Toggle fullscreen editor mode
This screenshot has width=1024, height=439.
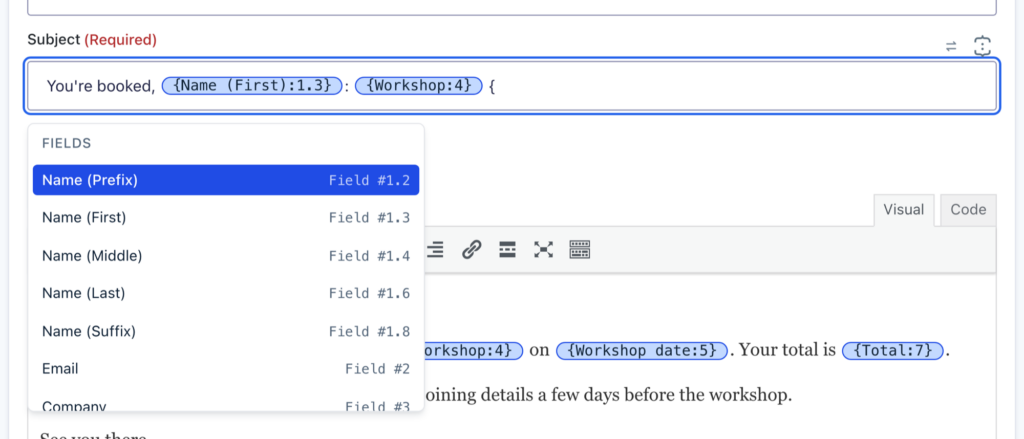(x=543, y=249)
